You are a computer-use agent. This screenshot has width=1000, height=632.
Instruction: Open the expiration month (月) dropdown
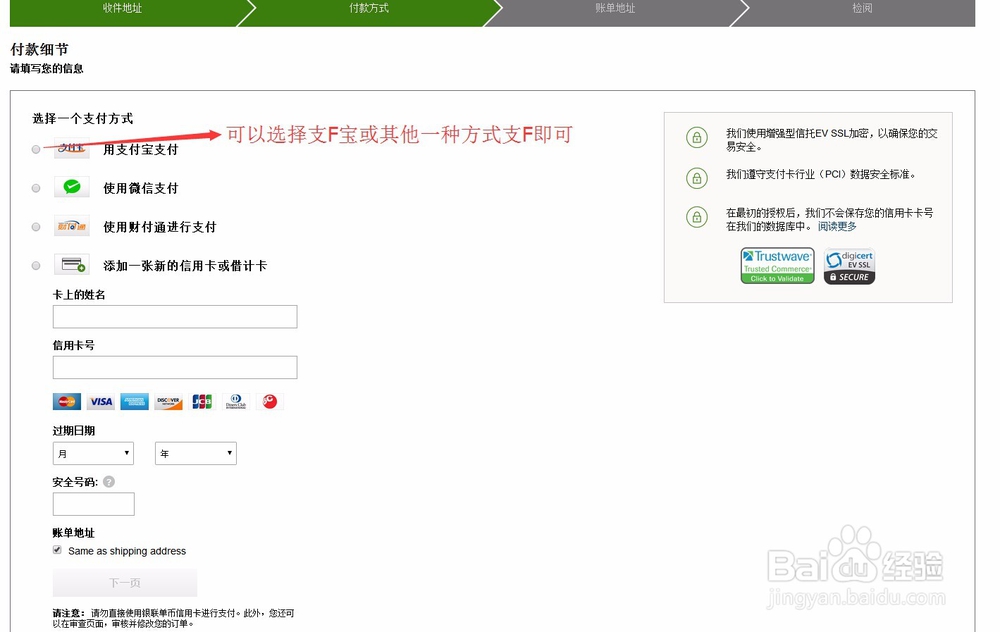pos(93,453)
